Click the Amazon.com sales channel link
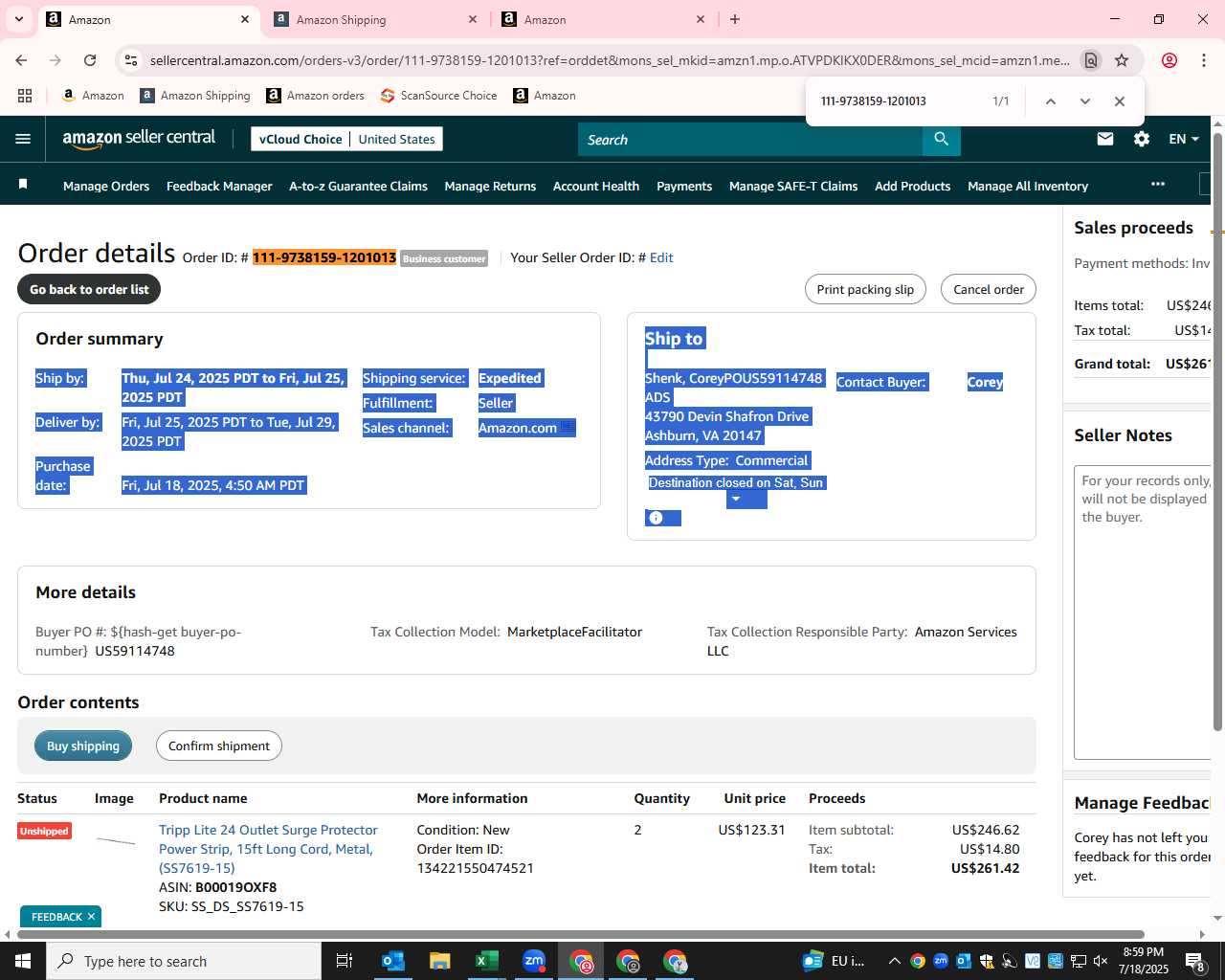1225x980 pixels. point(518,428)
